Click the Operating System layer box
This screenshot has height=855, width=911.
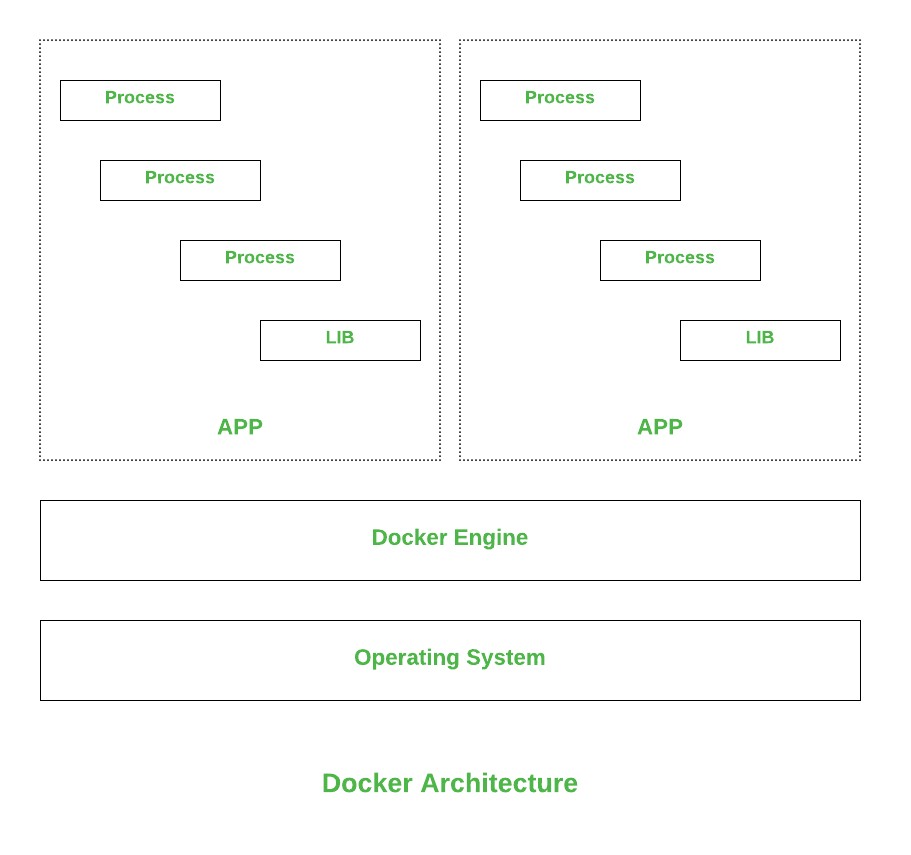pyautogui.click(x=450, y=660)
